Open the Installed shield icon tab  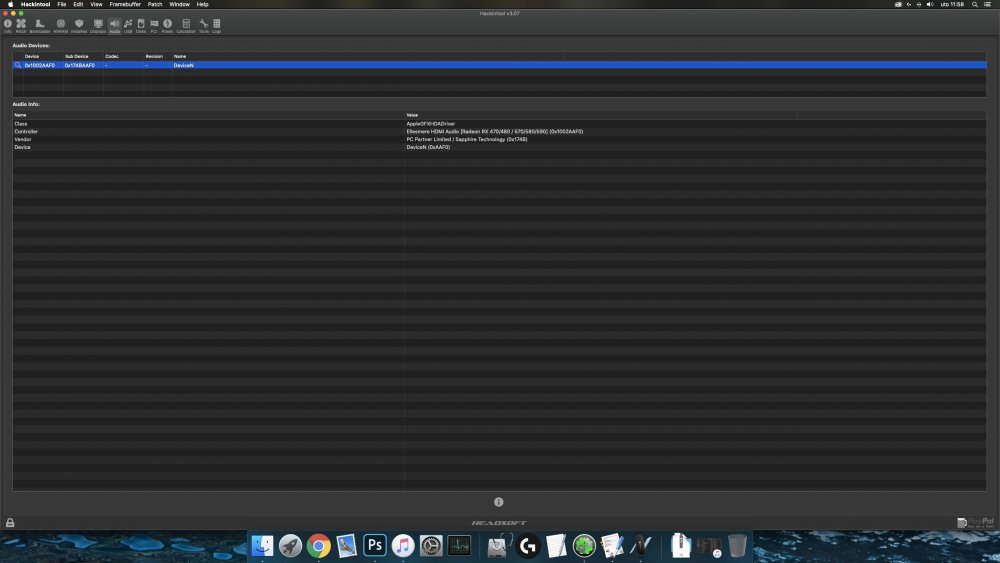(79, 26)
